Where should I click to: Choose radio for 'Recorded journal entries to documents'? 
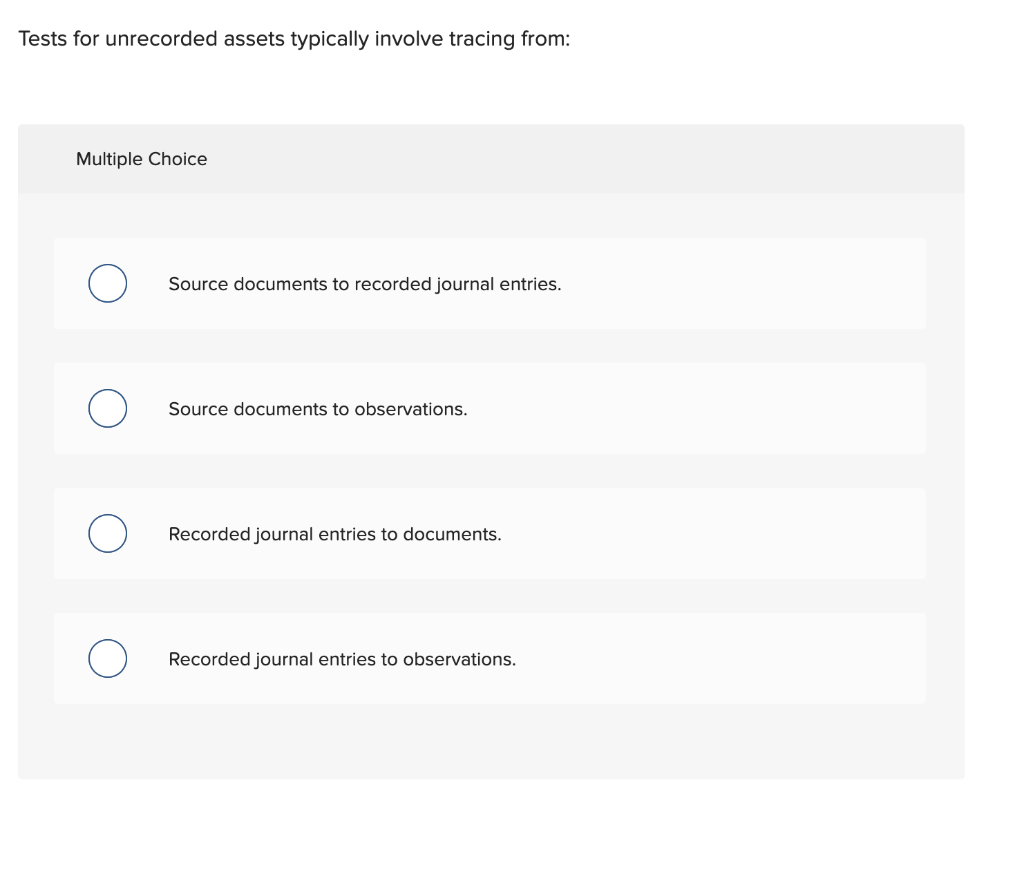pyautogui.click(x=107, y=533)
